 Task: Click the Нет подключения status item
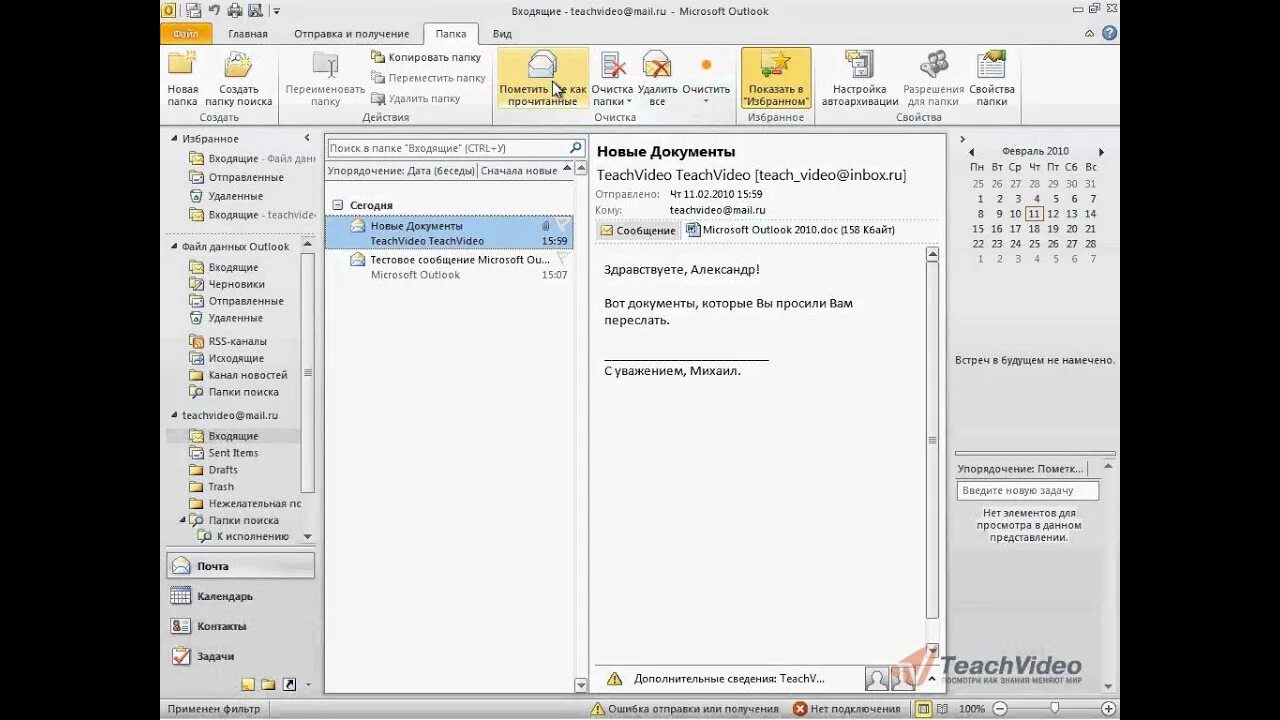pos(847,709)
